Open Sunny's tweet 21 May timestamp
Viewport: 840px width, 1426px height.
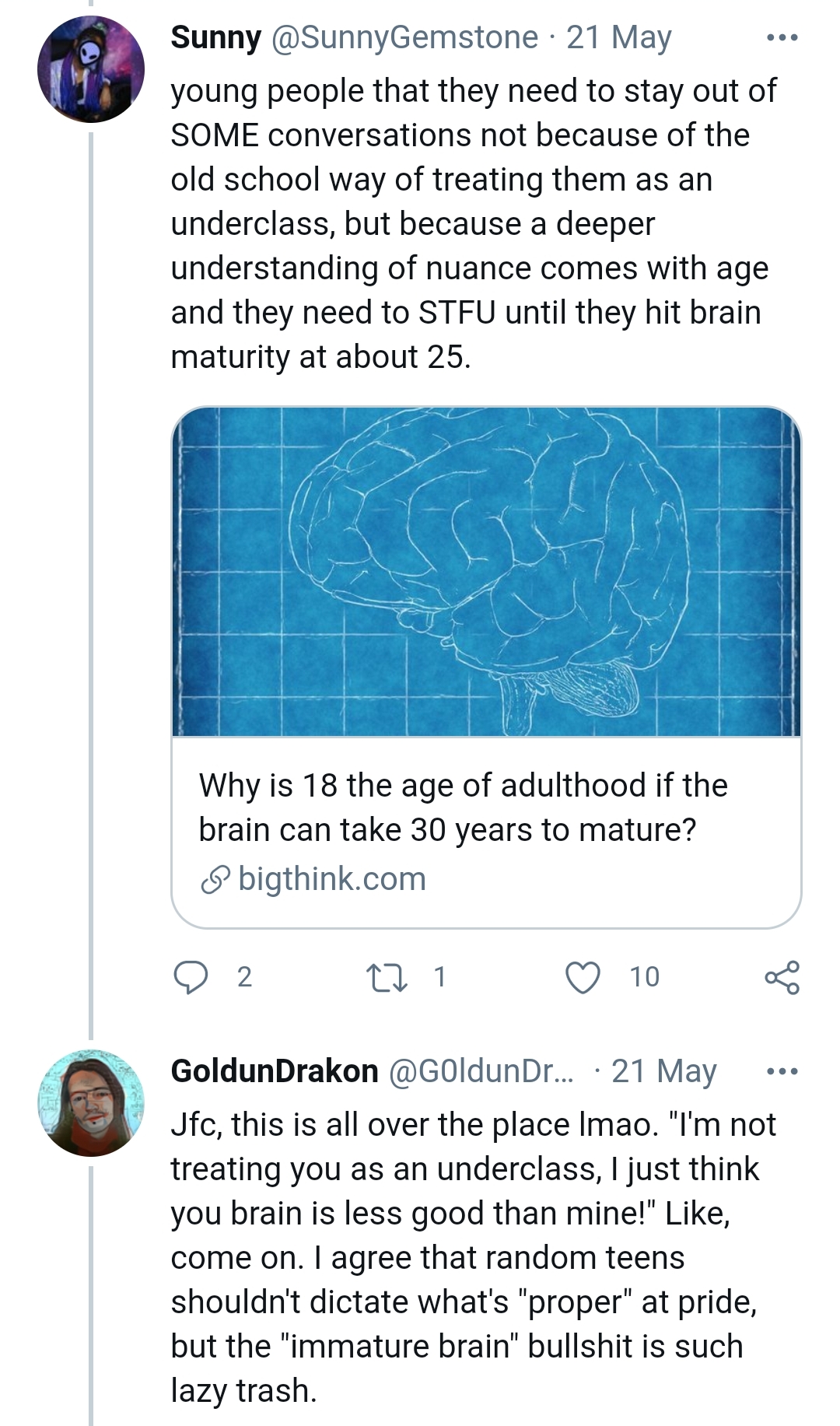[x=619, y=37]
